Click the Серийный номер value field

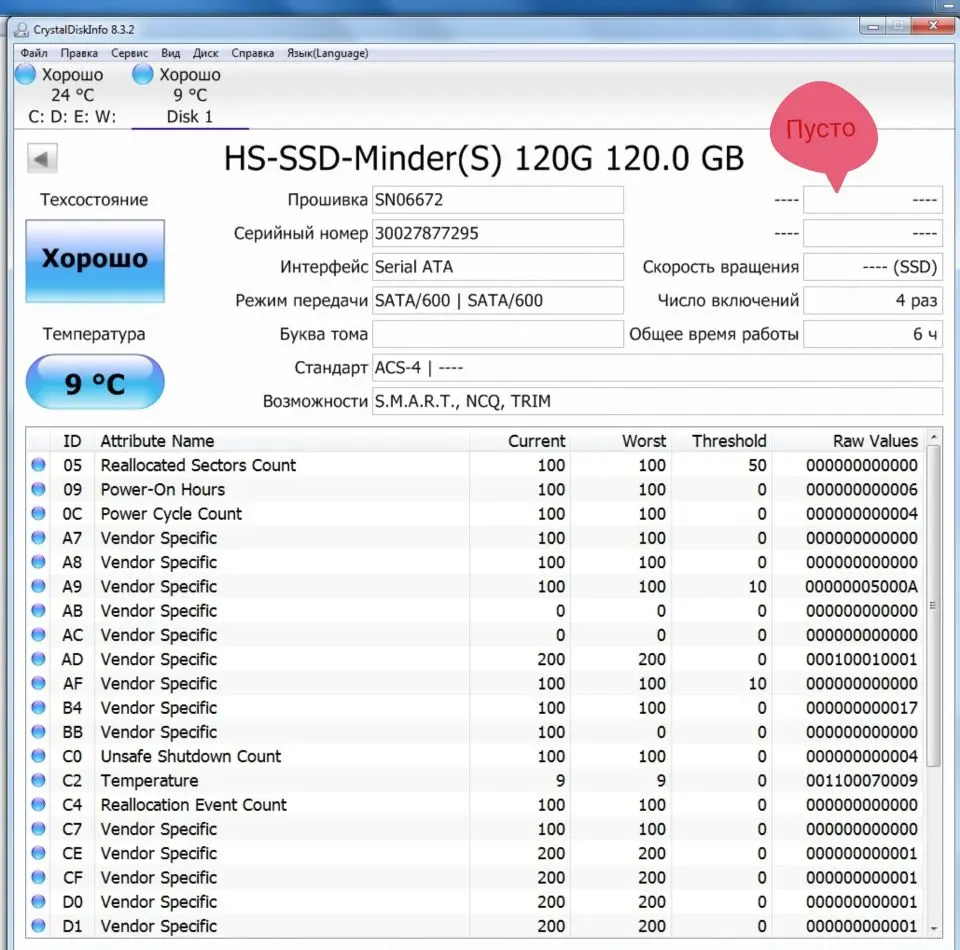pos(497,234)
